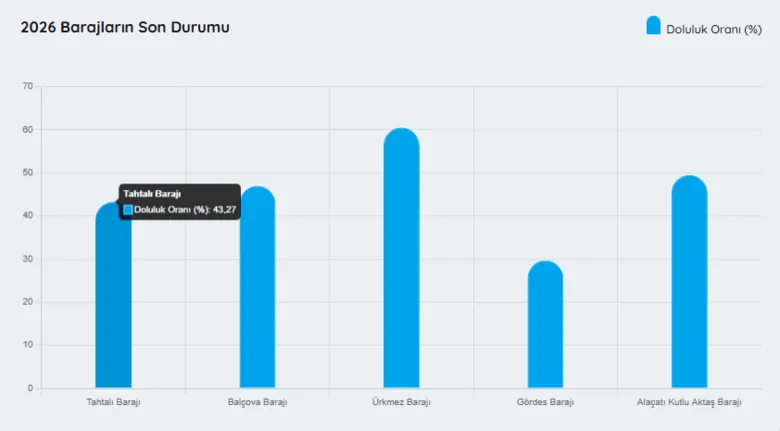Click the Tahtalı Barajı axis label

click(x=113, y=402)
